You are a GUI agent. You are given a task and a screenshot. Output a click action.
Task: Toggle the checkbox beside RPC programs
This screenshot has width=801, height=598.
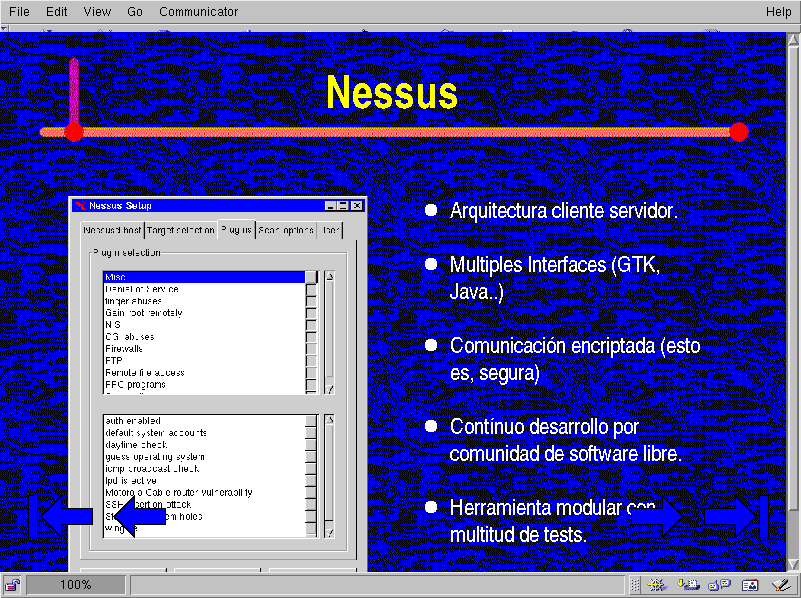click(311, 385)
